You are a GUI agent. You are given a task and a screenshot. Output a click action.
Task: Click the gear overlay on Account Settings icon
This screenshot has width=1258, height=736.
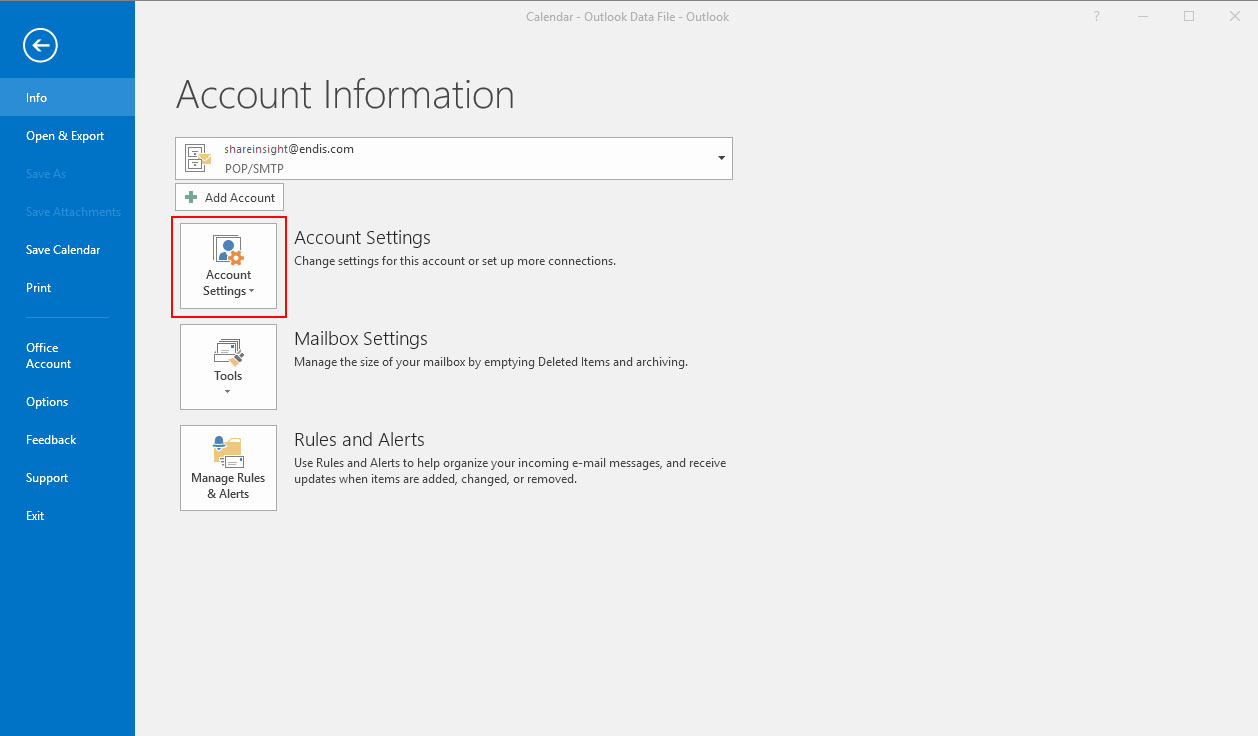[237, 258]
